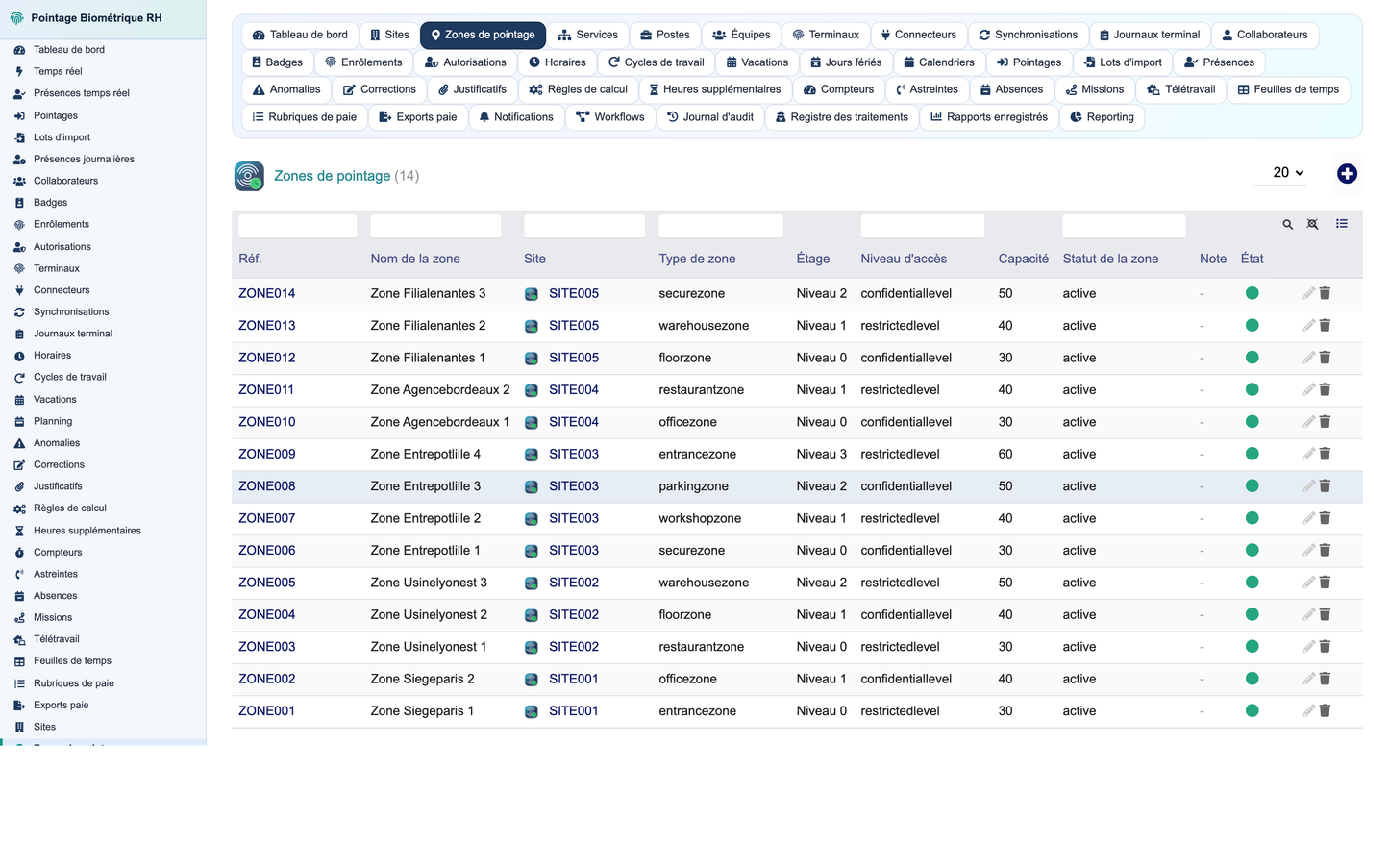Delete ZONE010 using its trash icon

(x=1325, y=421)
